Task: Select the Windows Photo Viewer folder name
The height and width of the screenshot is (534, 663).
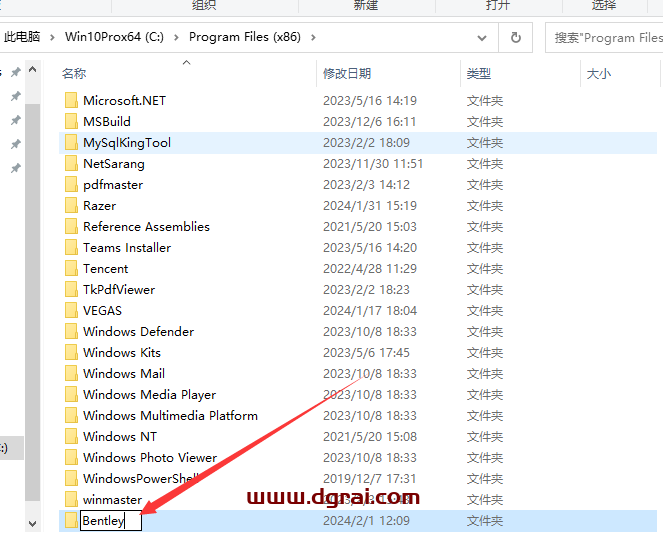Action: (150, 457)
